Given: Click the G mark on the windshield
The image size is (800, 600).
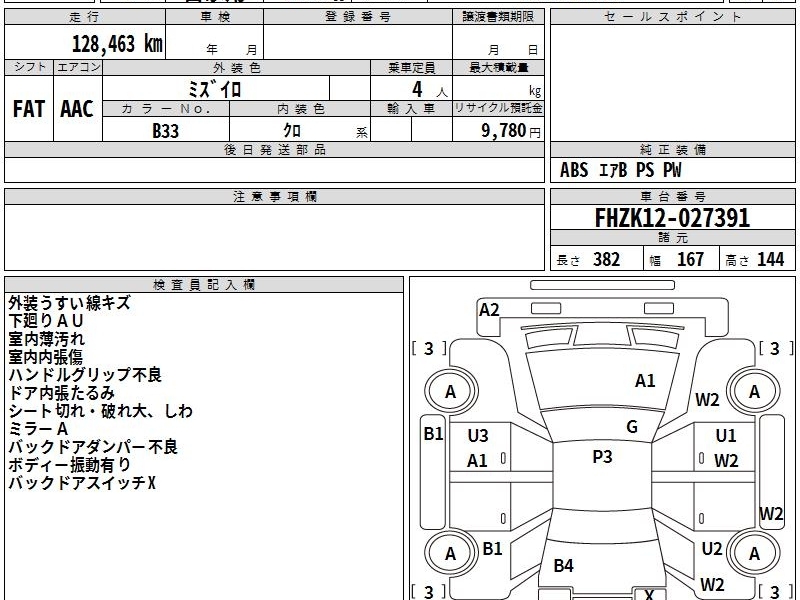Looking at the screenshot, I should click(x=632, y=427).
